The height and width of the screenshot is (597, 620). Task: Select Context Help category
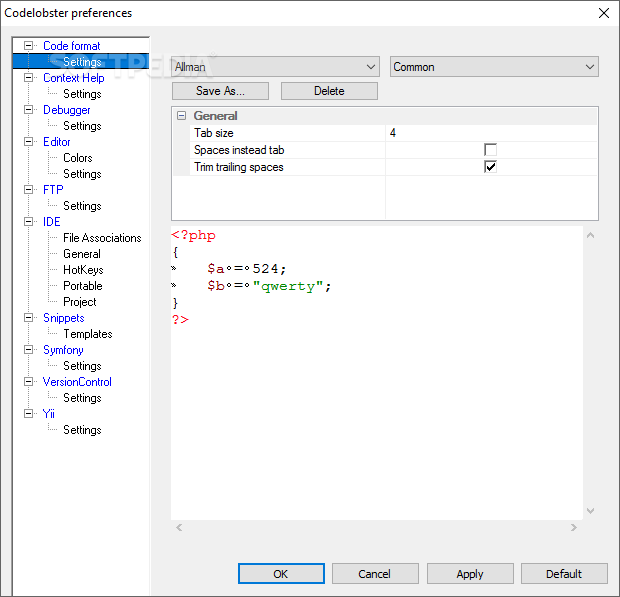(74, 78)
